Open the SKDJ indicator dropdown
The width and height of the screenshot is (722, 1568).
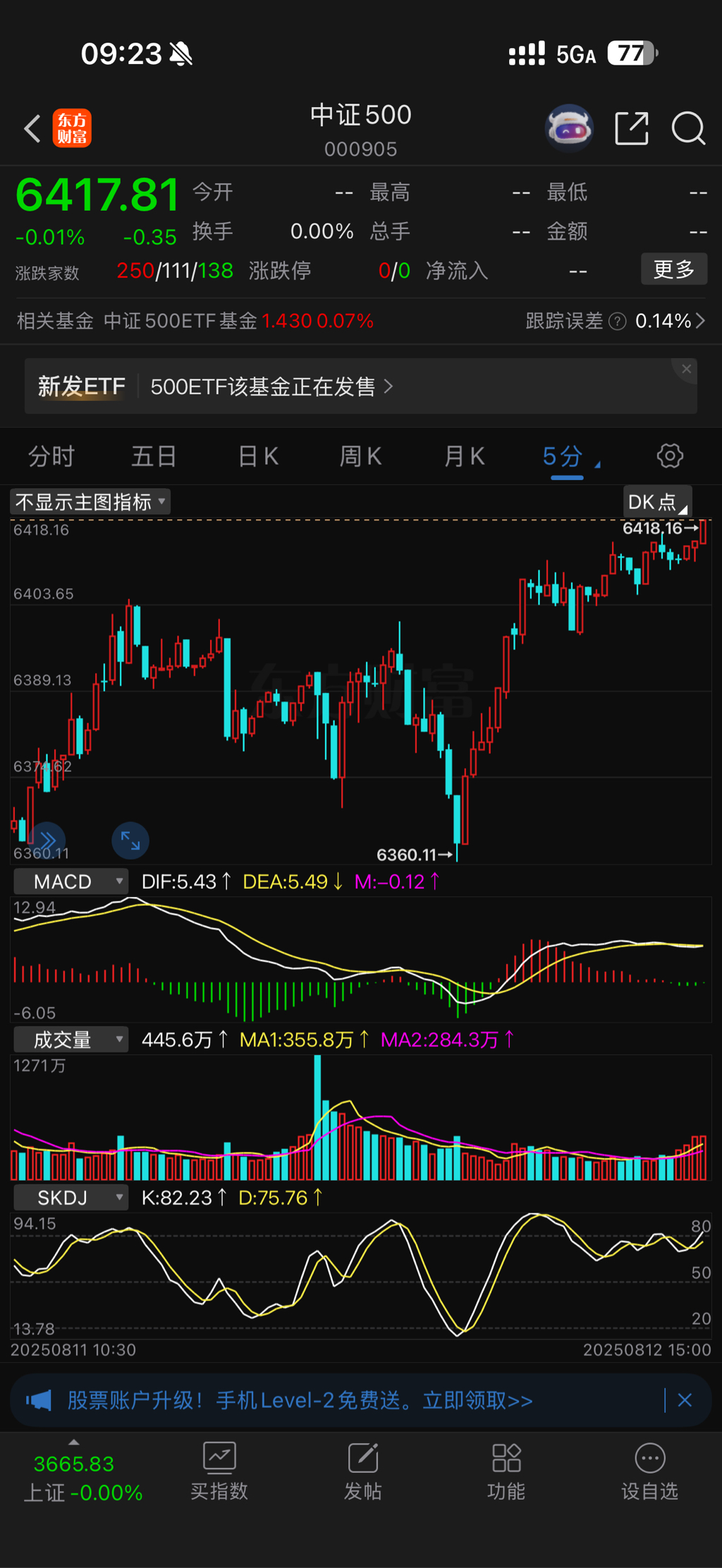click(71, 1197)
